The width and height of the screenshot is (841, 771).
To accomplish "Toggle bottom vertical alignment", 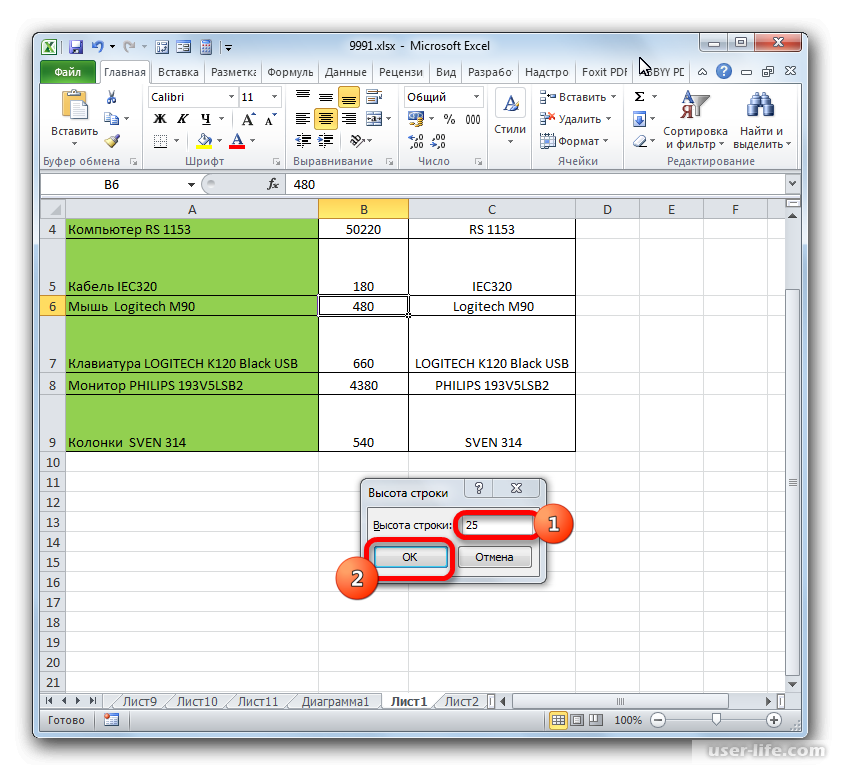I will pos(349,98).
